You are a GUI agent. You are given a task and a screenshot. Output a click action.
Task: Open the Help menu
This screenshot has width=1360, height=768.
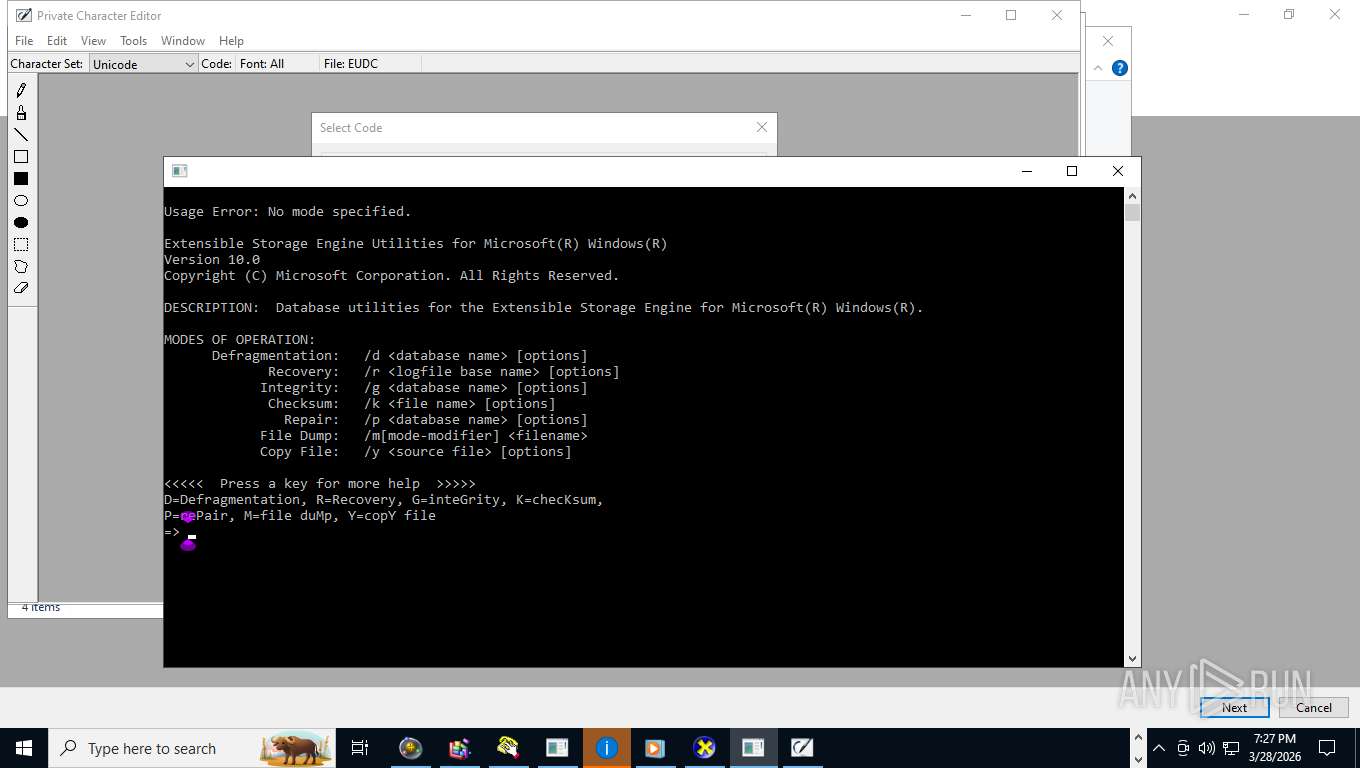tap(231, 41)
